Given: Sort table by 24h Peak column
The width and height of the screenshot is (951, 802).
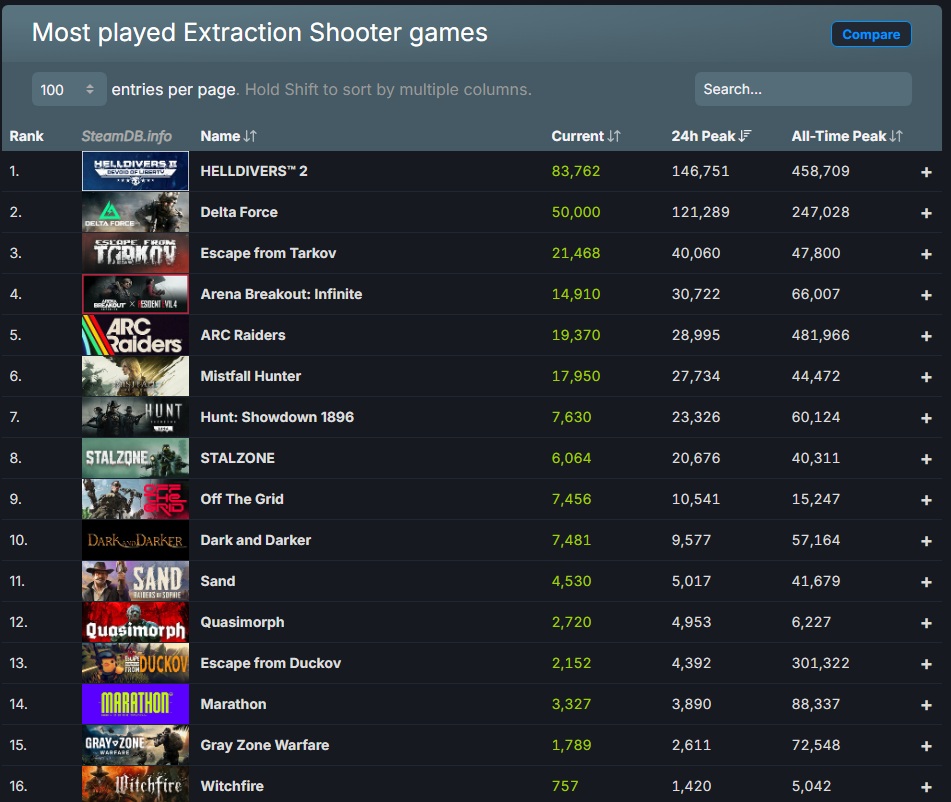Looking at the screenshot, I should coord(711,136).
